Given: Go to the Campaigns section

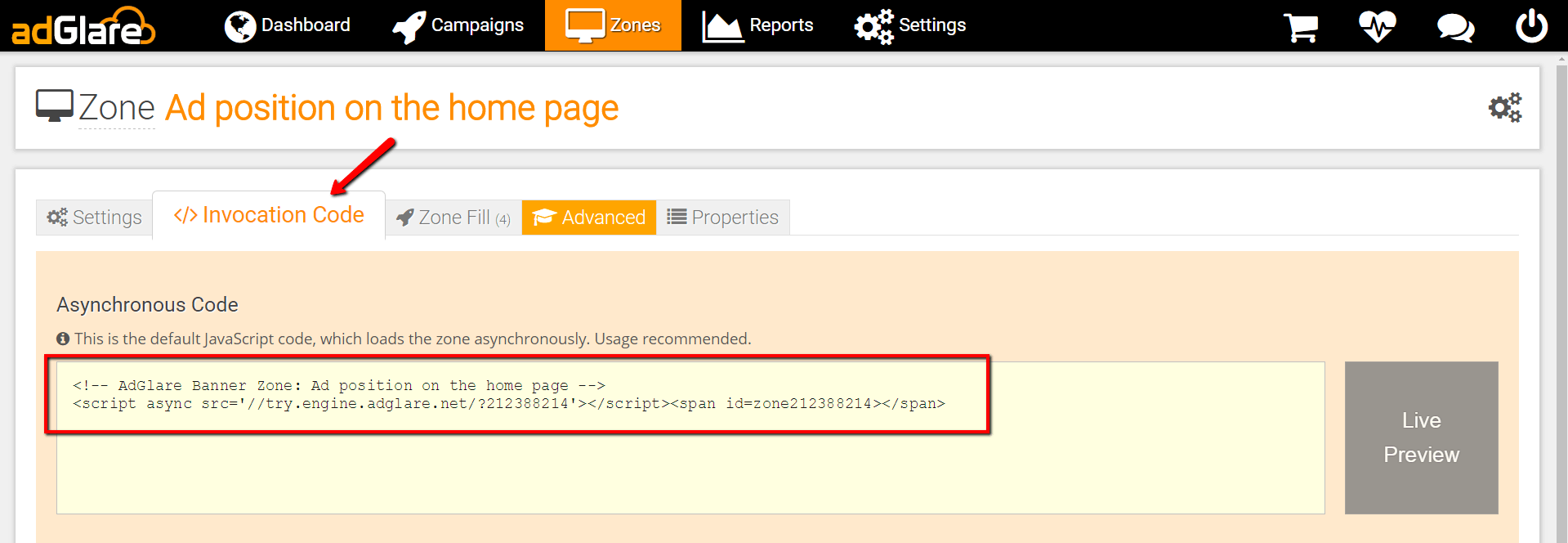Looking at the screenshot, I should click(458, 25).
